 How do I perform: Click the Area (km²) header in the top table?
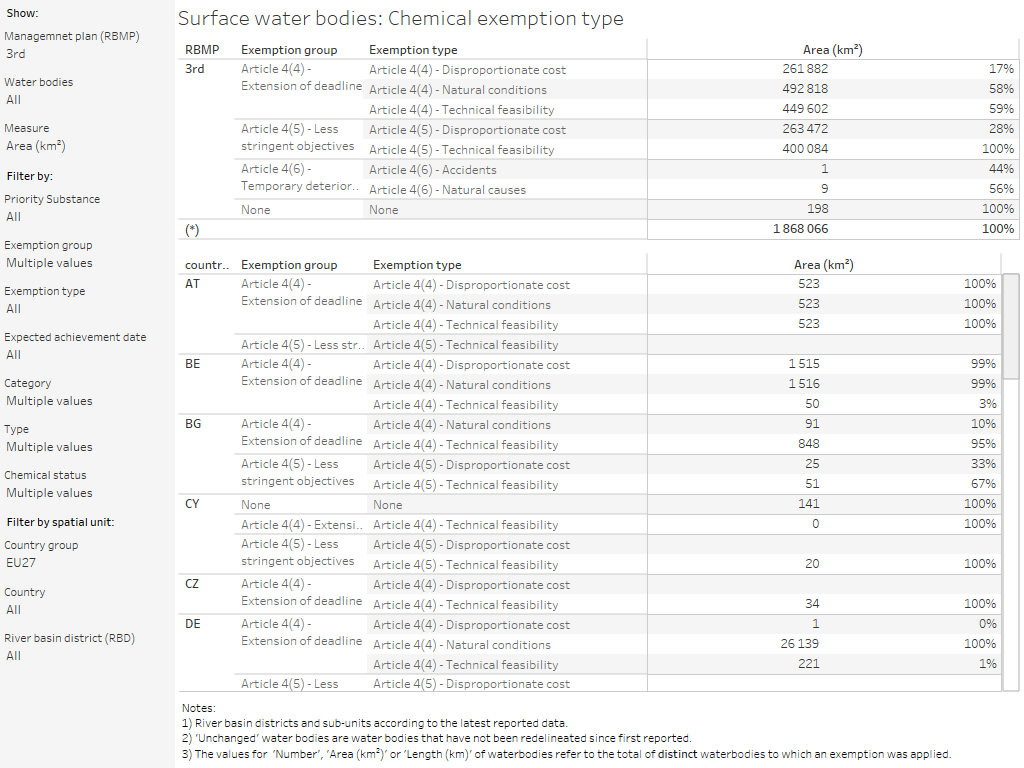[833, 50]
